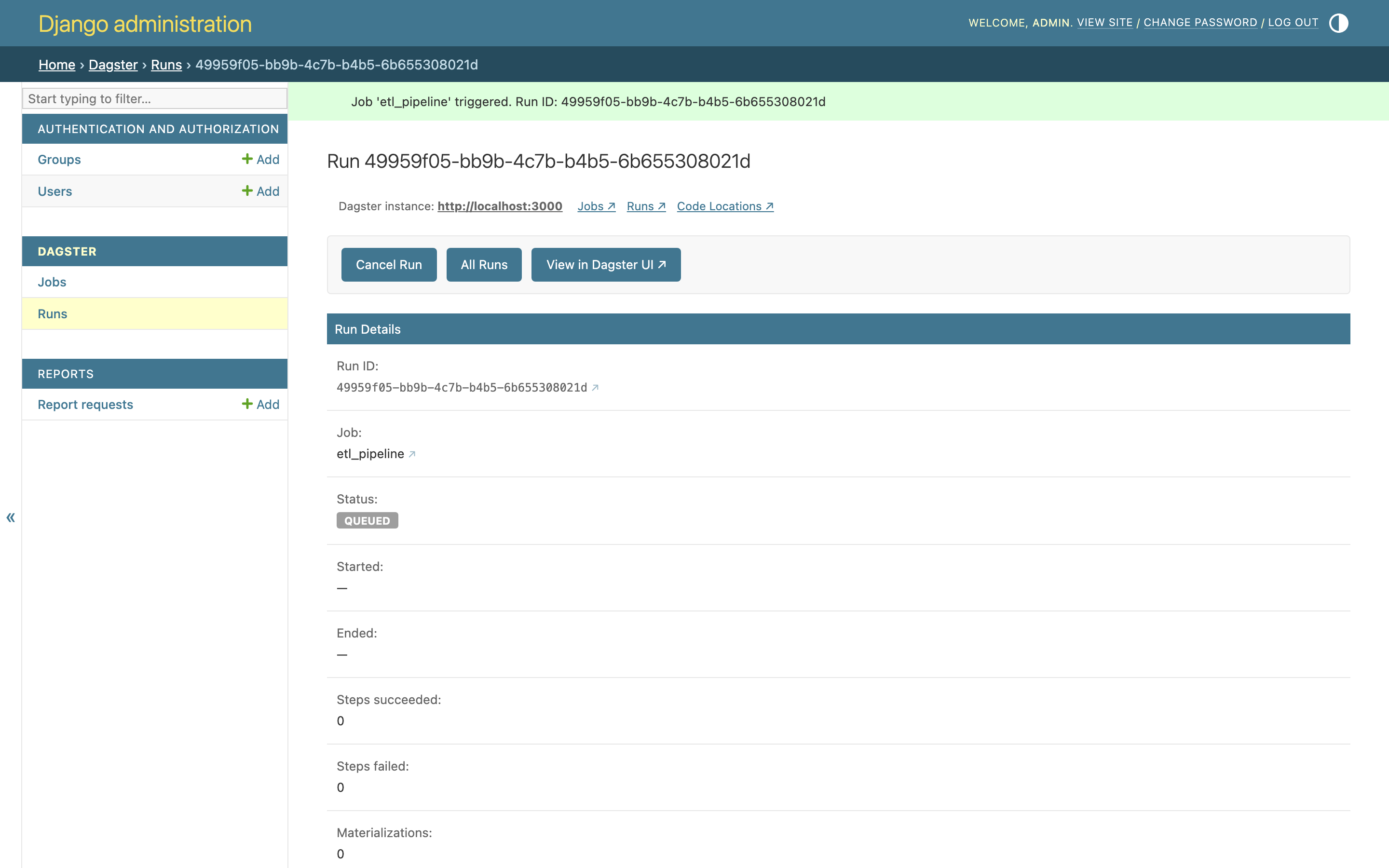Click the Steps succeeded label
Viewport: 1389px width, 868px height.
click(389, 700)
